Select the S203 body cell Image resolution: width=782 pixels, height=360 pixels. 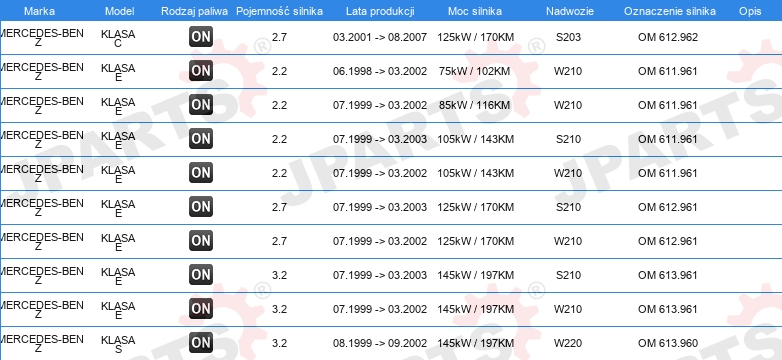click(x=569, y=37)
